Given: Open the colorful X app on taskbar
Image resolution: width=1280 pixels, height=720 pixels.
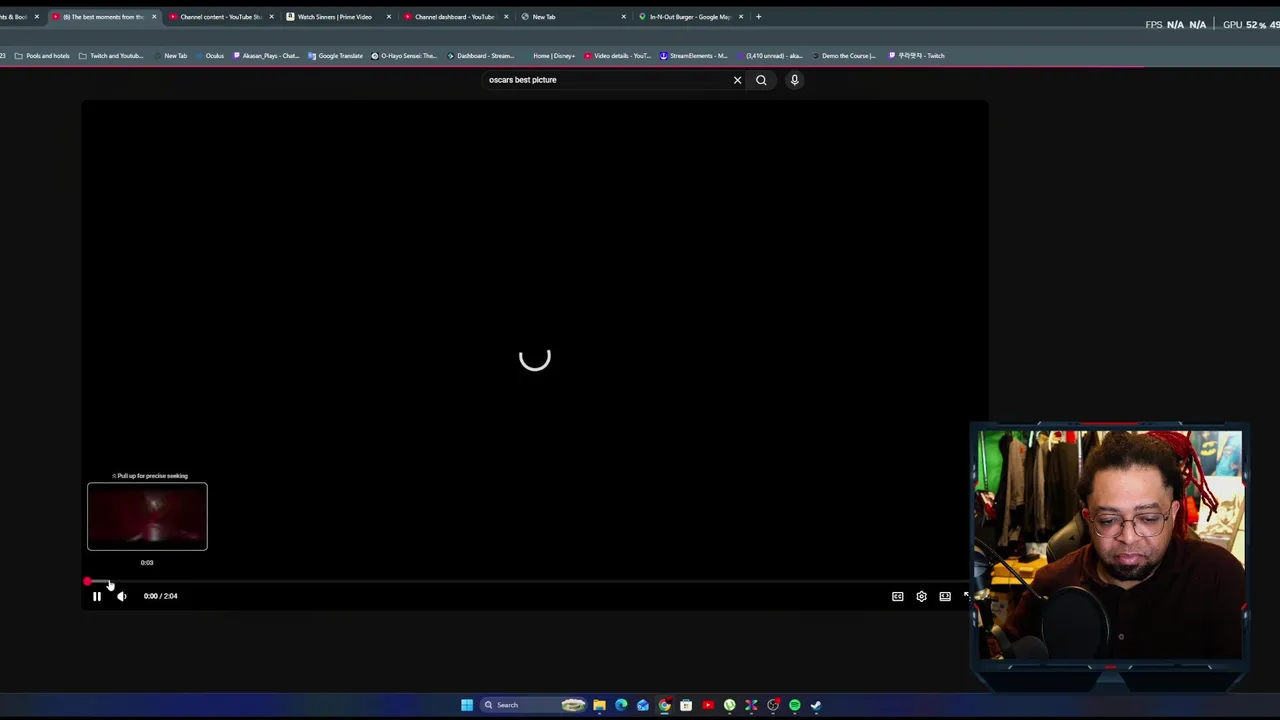Looking at the screenshot, I should 751,705.
